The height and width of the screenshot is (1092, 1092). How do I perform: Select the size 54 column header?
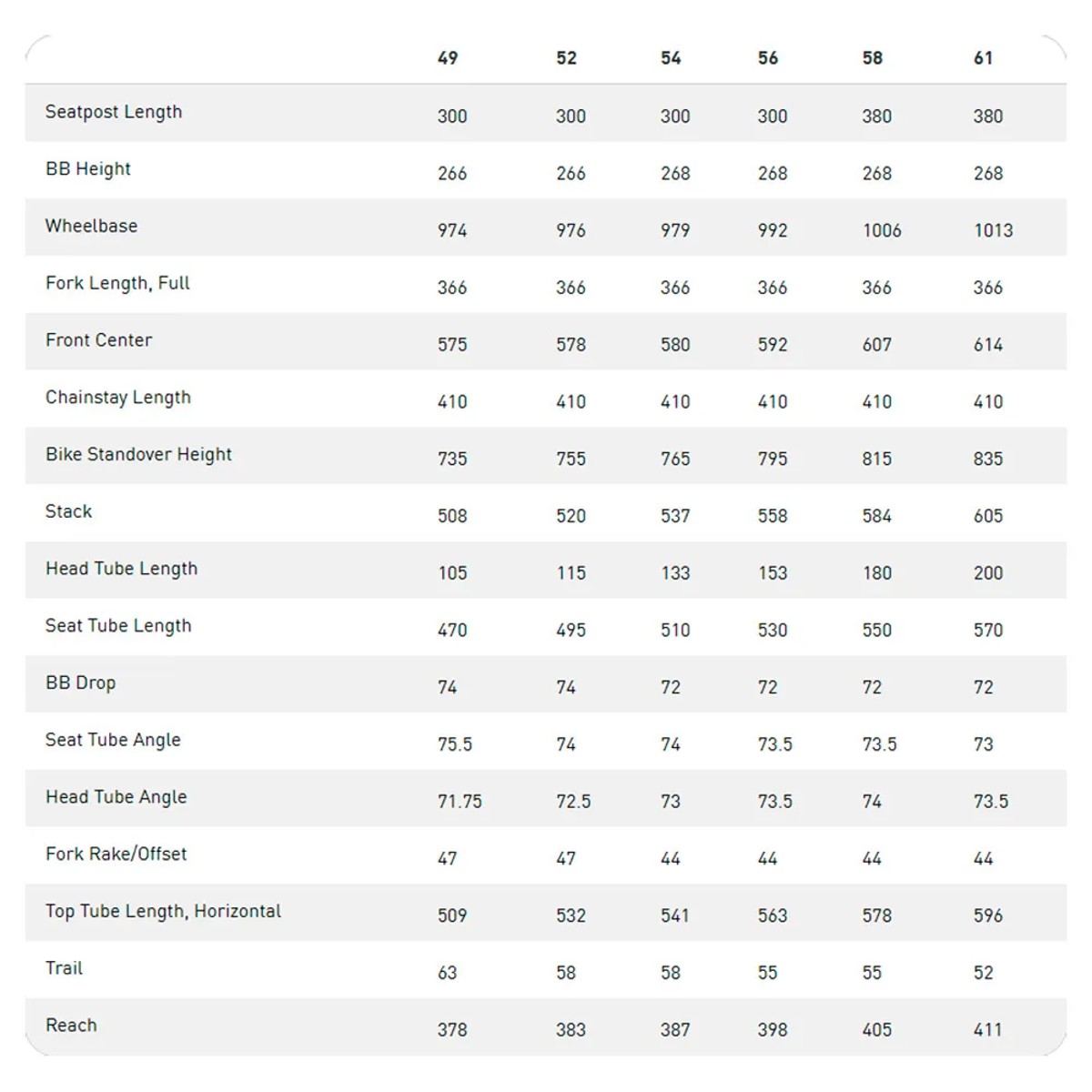click(671, 58)
